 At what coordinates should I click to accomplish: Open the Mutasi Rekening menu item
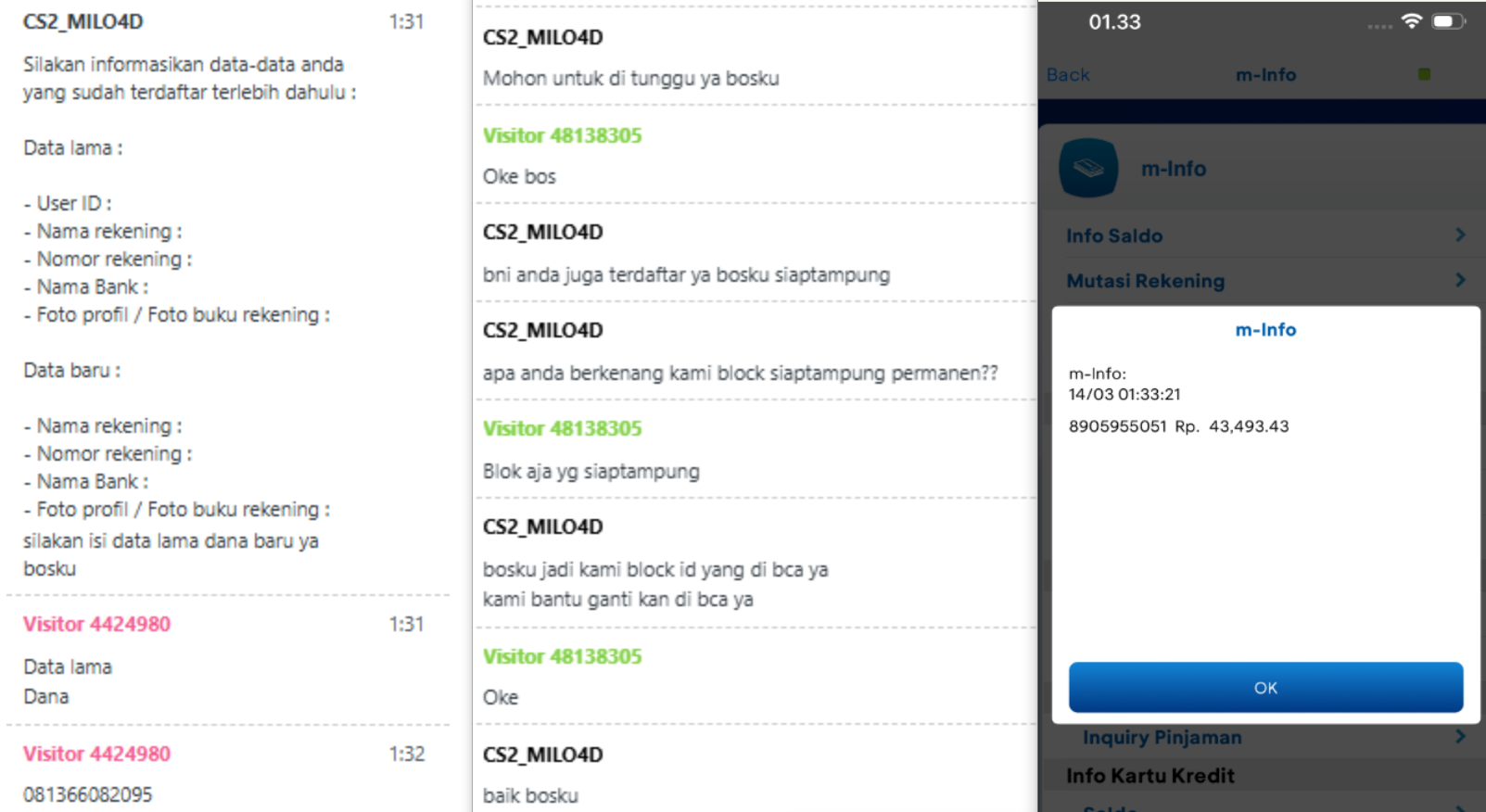click(x=1264, y=281)
